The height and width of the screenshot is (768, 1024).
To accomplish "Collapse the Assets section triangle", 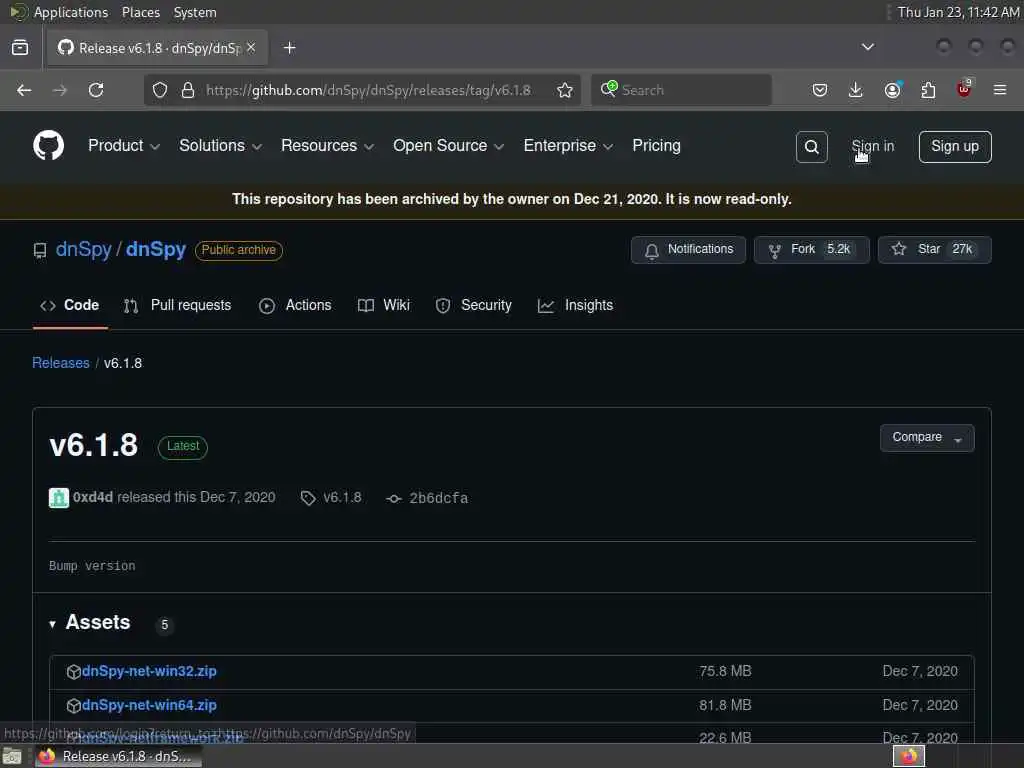I will pos(52,624).
